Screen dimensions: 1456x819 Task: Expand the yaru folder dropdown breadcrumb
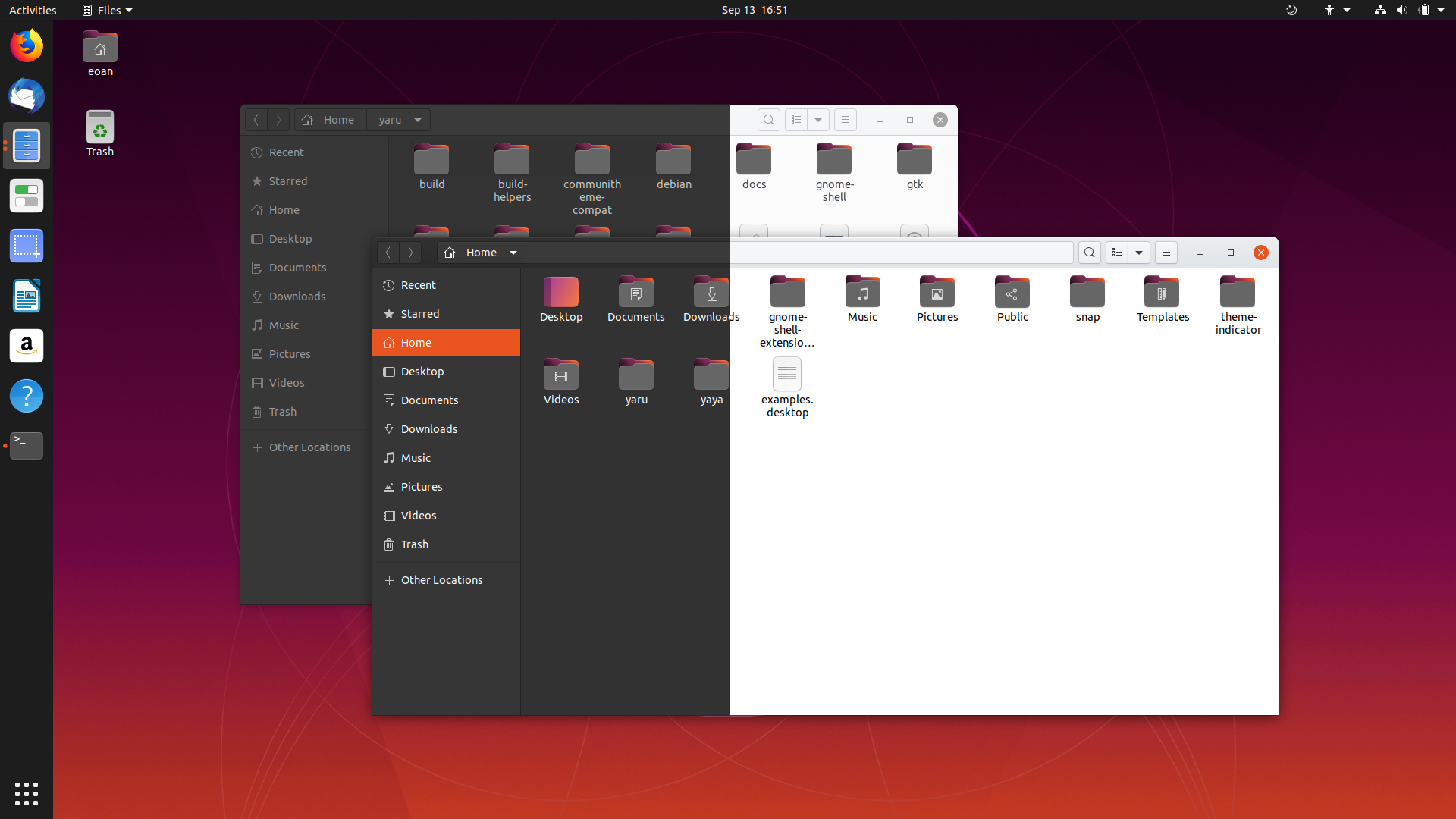click(417, 119)
